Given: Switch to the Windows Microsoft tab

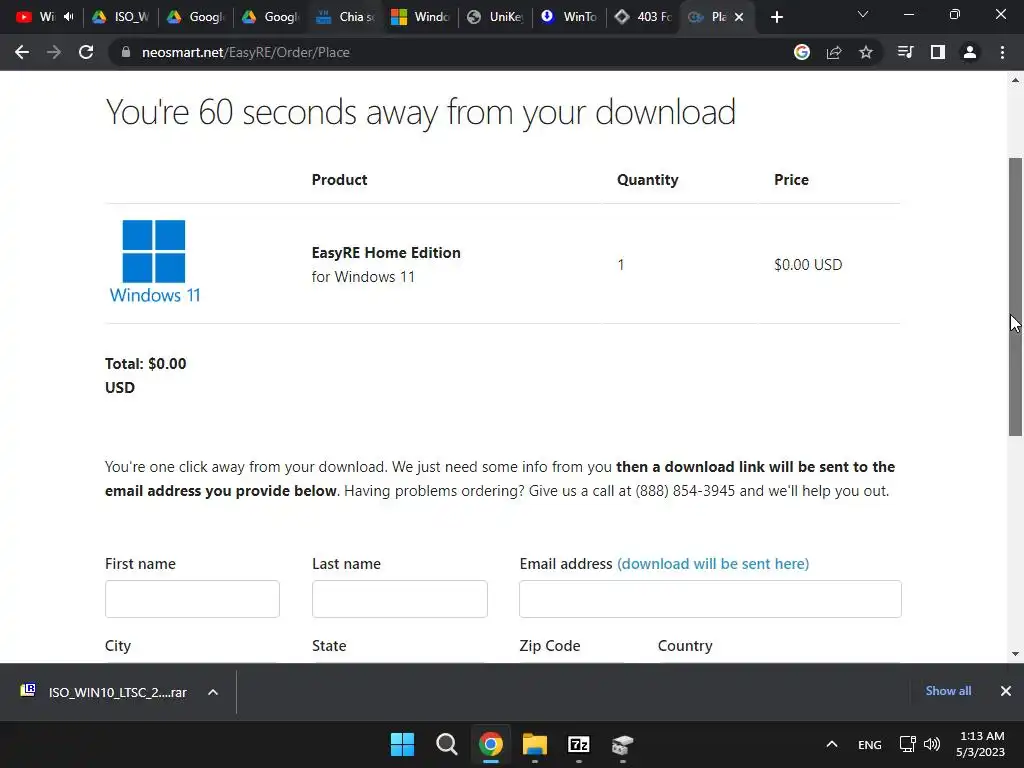Looking at the screenshot, I should (421, 17).
